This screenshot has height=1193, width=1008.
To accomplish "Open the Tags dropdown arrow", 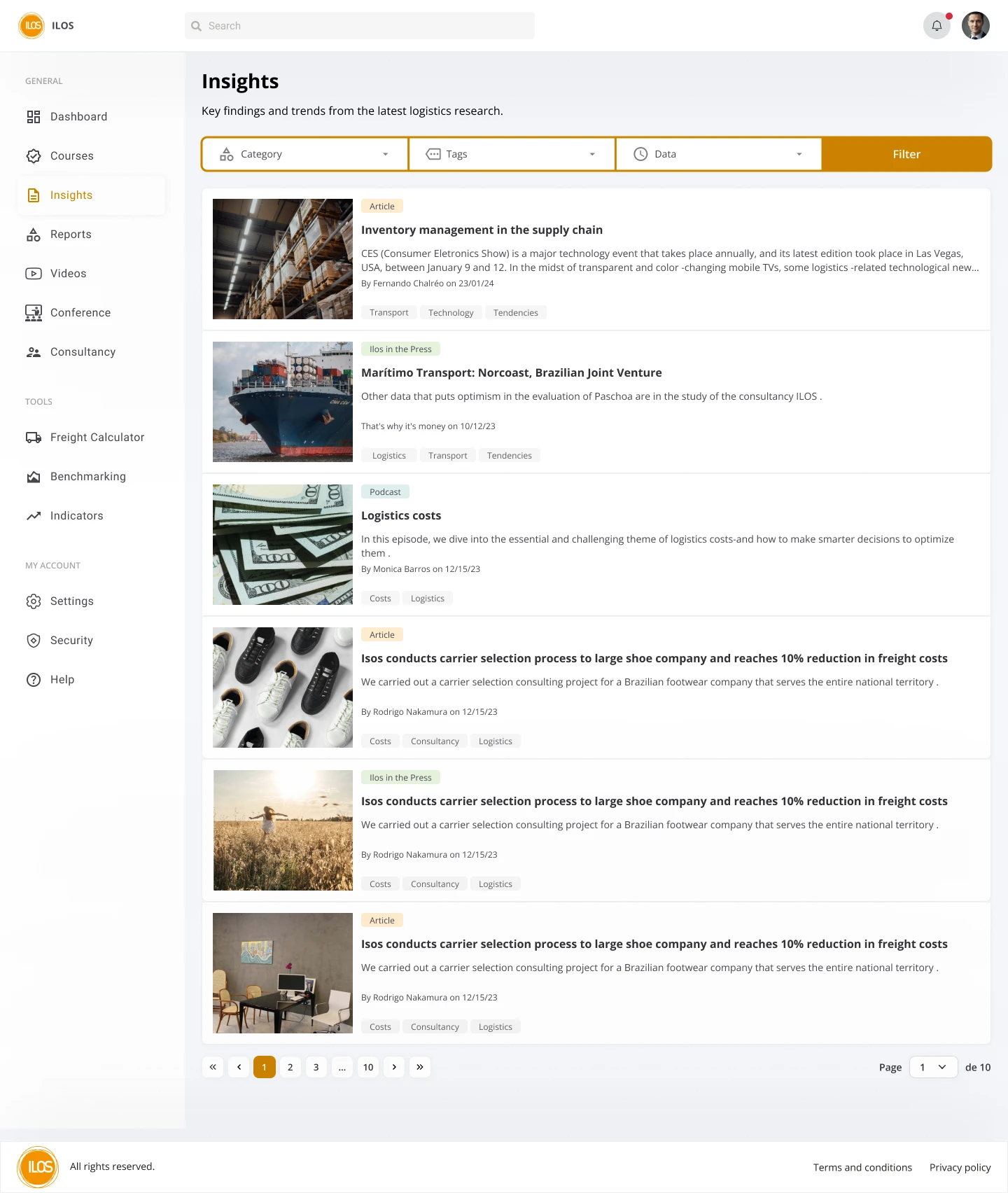I will coord(592,154).
